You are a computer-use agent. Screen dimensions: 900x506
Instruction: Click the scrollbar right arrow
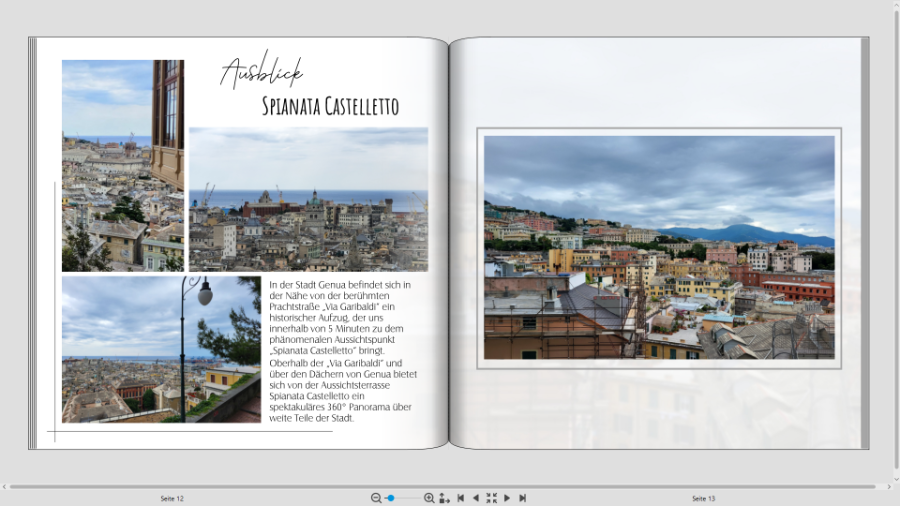tap(889, 487)
